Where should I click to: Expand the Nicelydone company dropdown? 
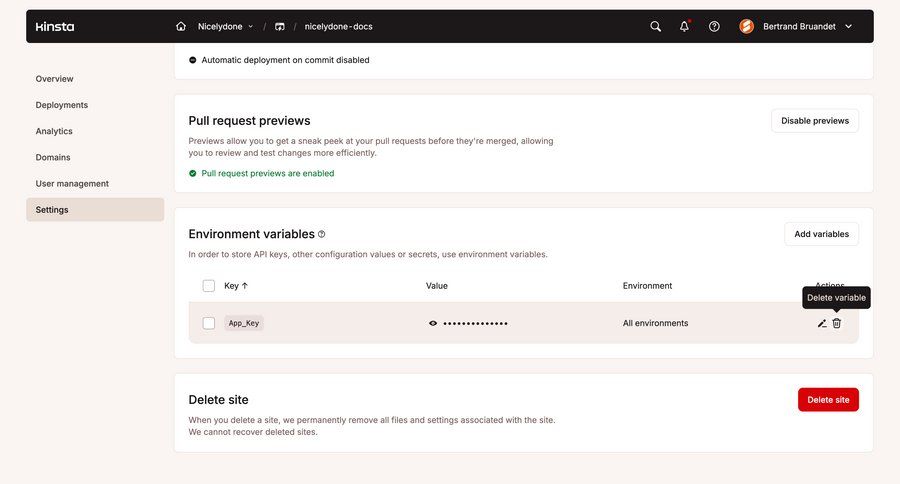pyautogui.click(x=250, y=26)
